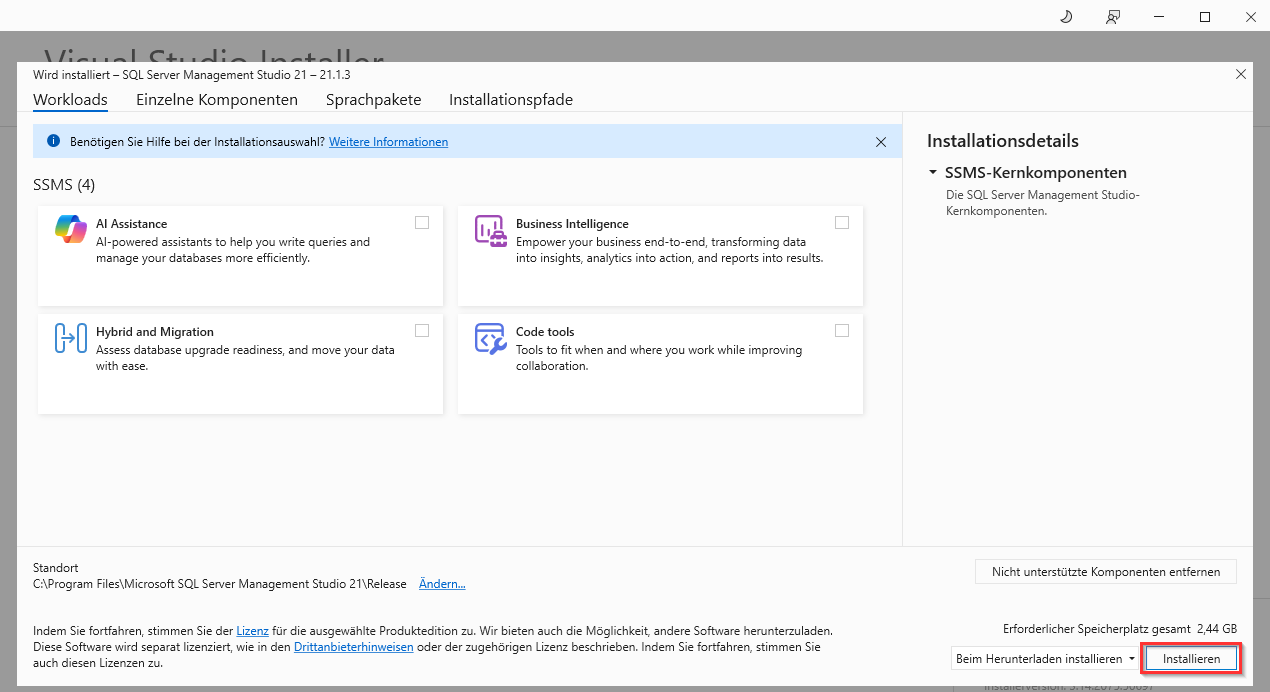Maximize the Visual Studio Installer window
The image size is (1270, 692).
tap(1205, 17)
